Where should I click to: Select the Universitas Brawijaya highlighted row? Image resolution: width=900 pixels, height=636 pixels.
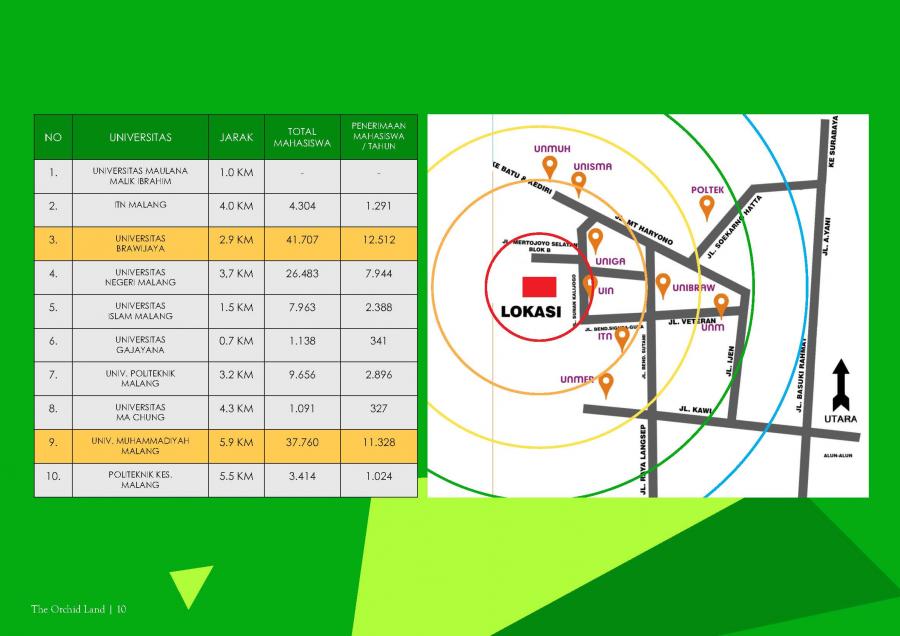(140, 244)
